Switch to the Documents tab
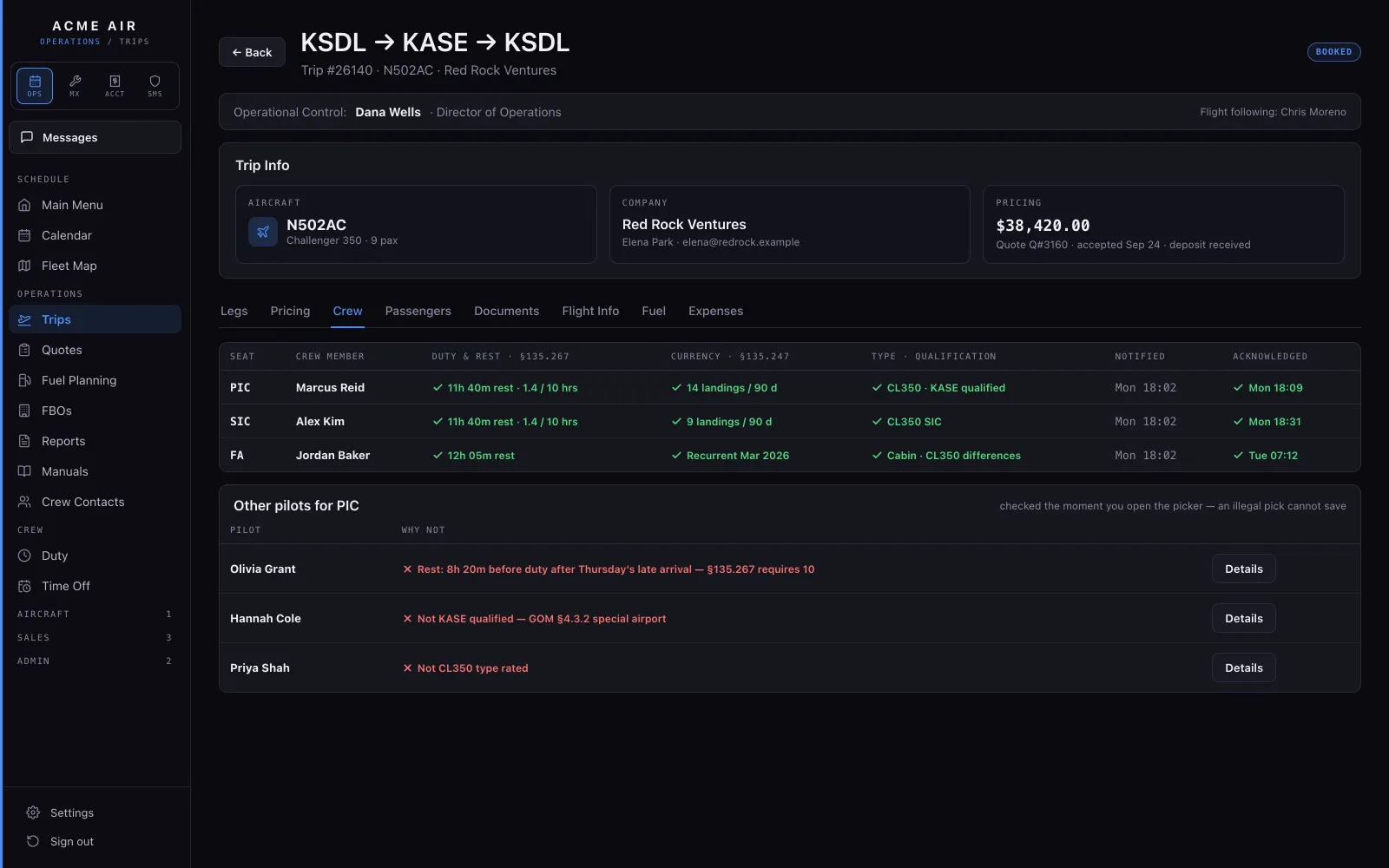The width and height of the screenshot is (1389, 868). tap(506, 311)
